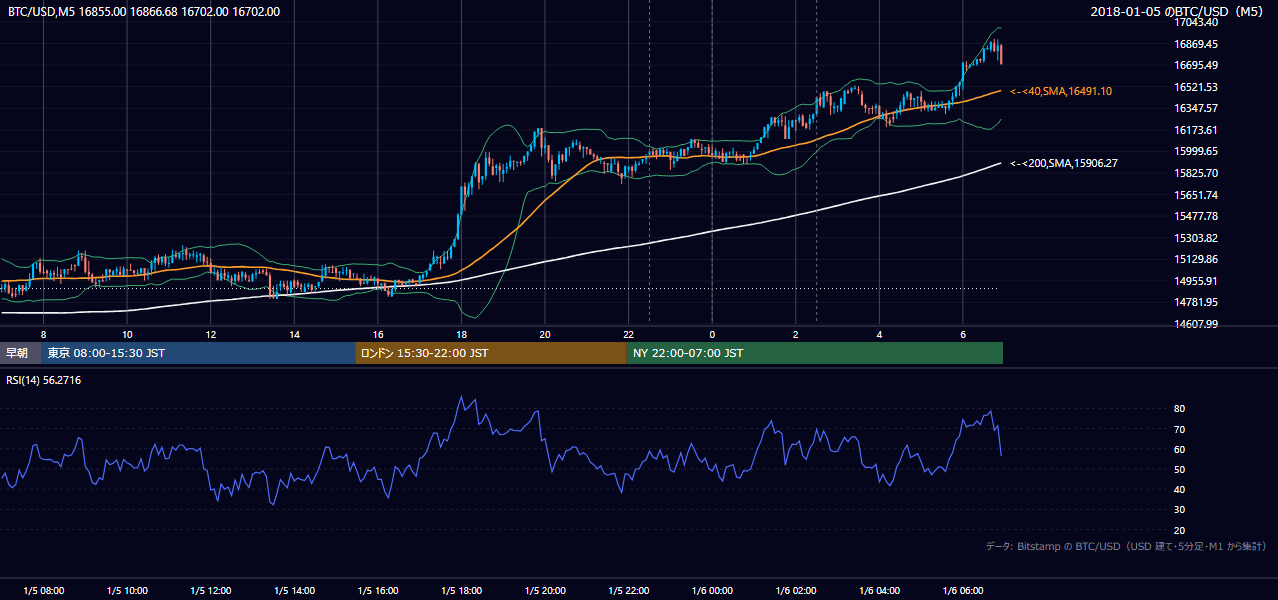Viewport: 1278px width, 600px height.
Task: Click the RSI scale value 20
Action: pyautogui.click(x=1180, y=530)
